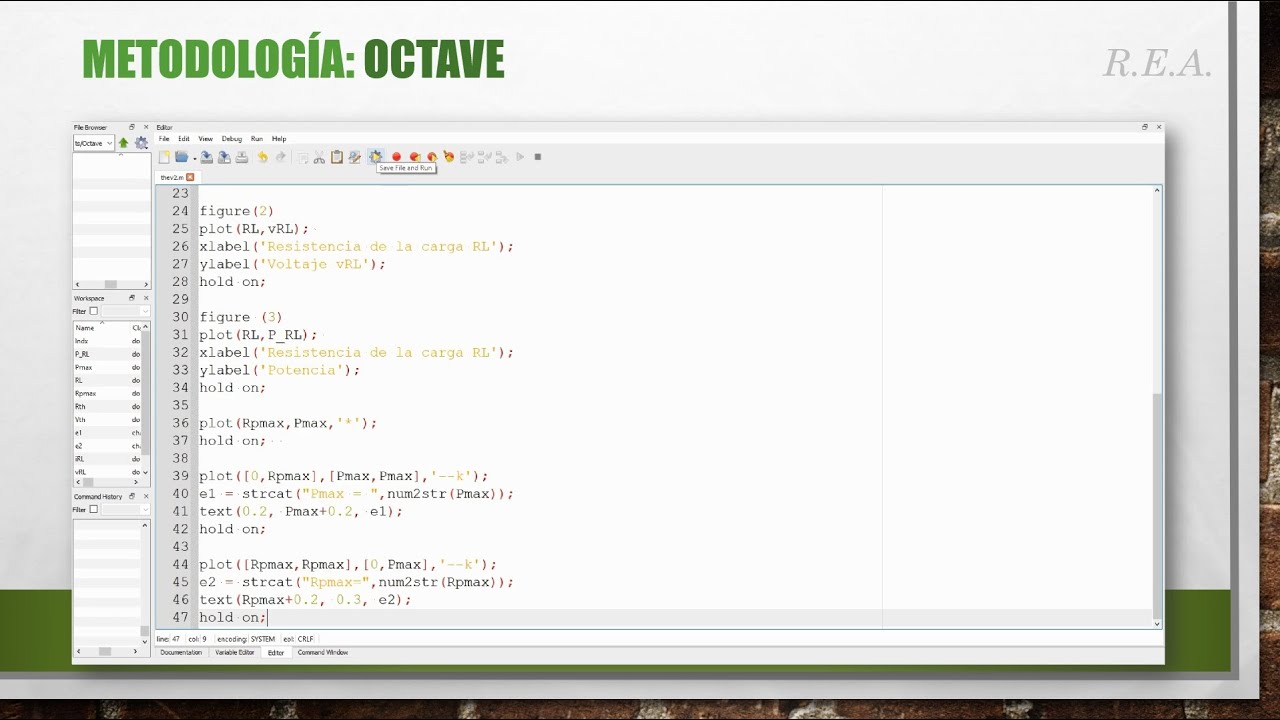Select the vRL variable in Workspace
The image size is (1280, 720).
80,471
